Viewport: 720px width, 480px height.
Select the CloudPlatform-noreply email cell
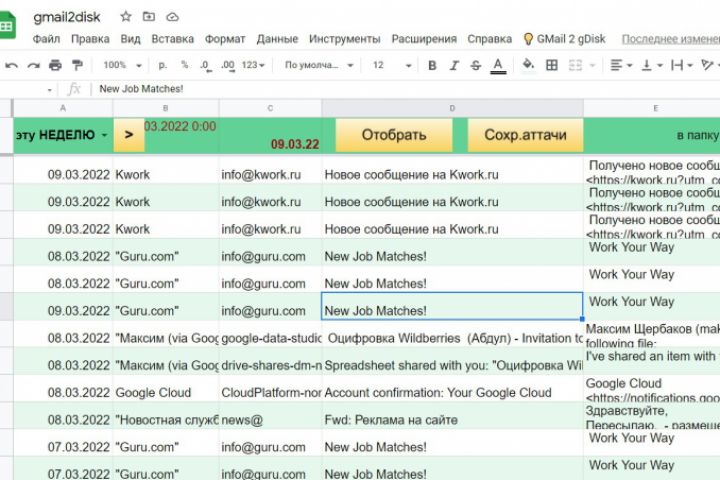click(x=270, y=389)
